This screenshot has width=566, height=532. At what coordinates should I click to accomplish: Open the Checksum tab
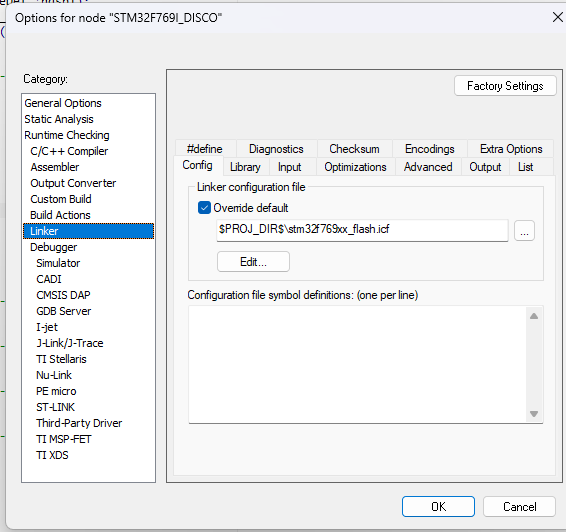tap(354, 149)
